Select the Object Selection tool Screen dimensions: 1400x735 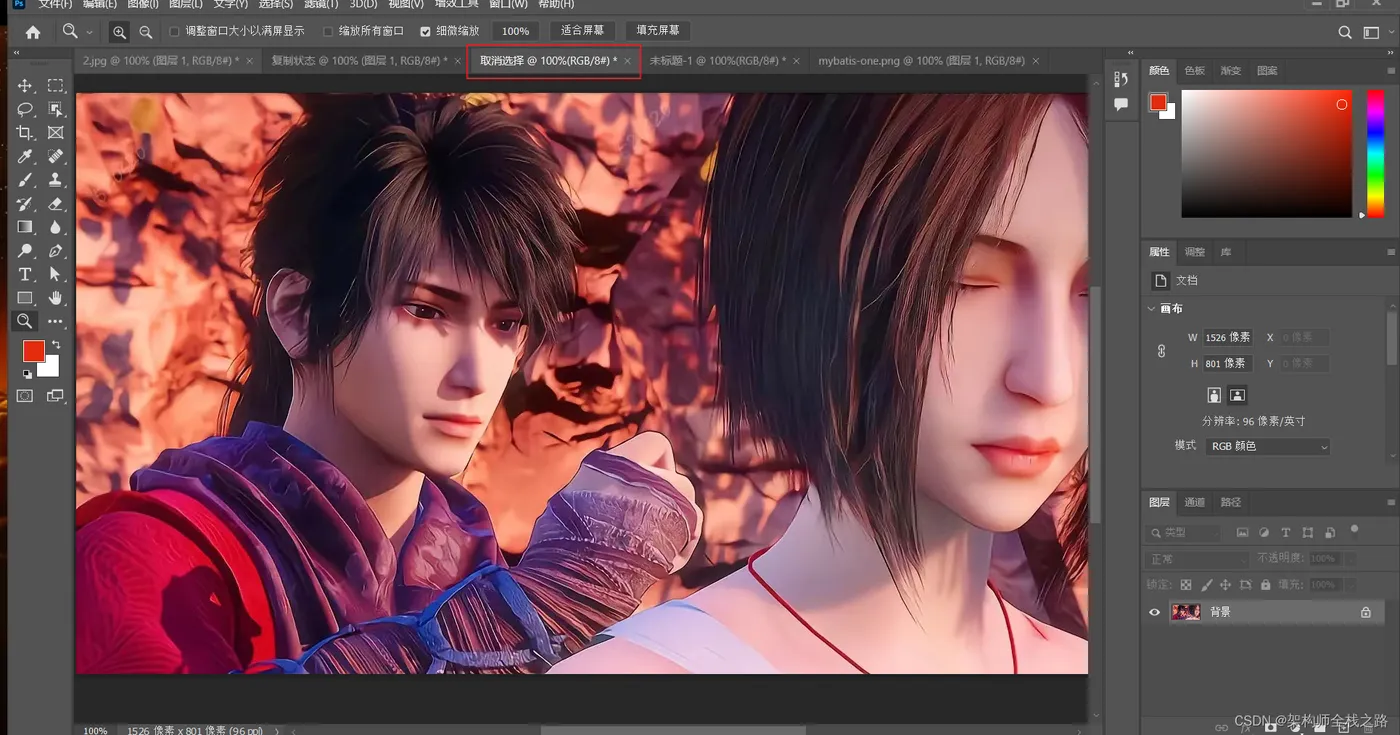(x=56, y=109)
